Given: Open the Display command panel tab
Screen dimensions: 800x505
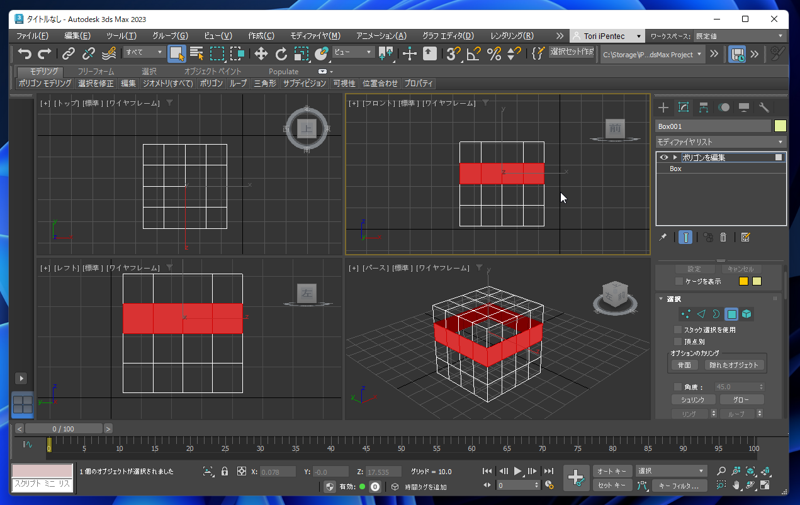Looking at the screenshot, I should pos(744,107).
